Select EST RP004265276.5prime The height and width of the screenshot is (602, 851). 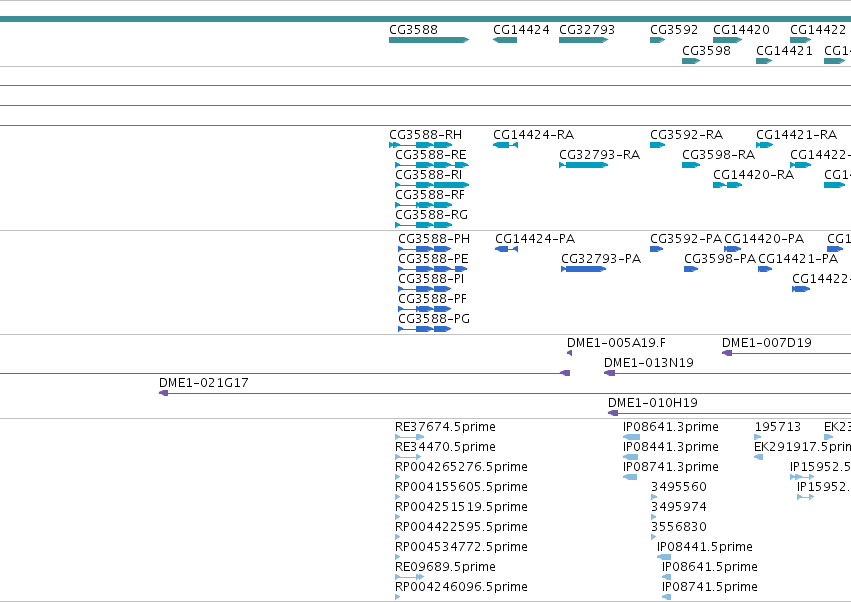coord(398,477)
